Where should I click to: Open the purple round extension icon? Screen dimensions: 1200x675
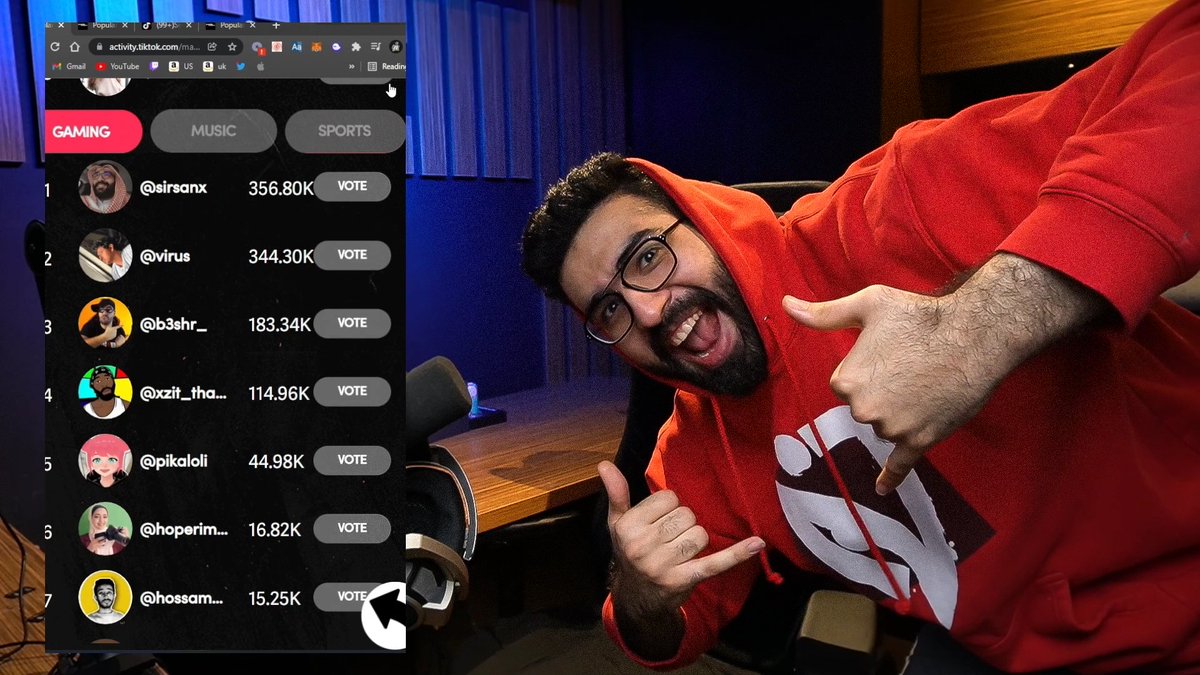click(x=336, y=46)
